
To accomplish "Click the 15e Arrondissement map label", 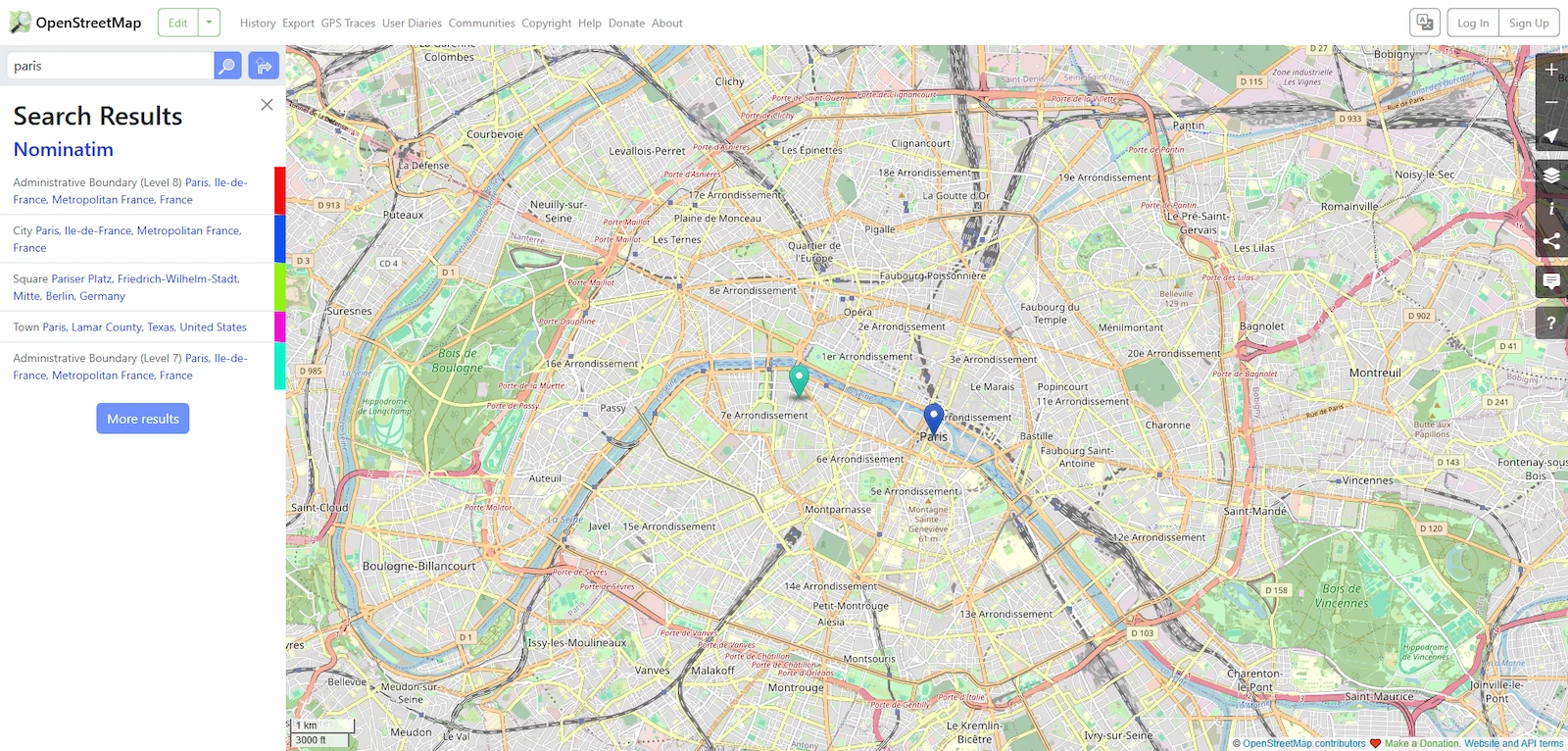I will pos(669,526).
